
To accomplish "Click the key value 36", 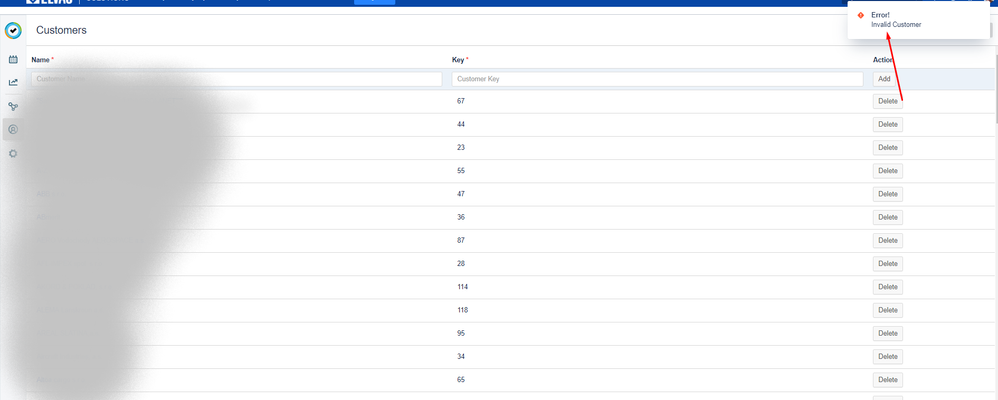I will pos(461,217).
